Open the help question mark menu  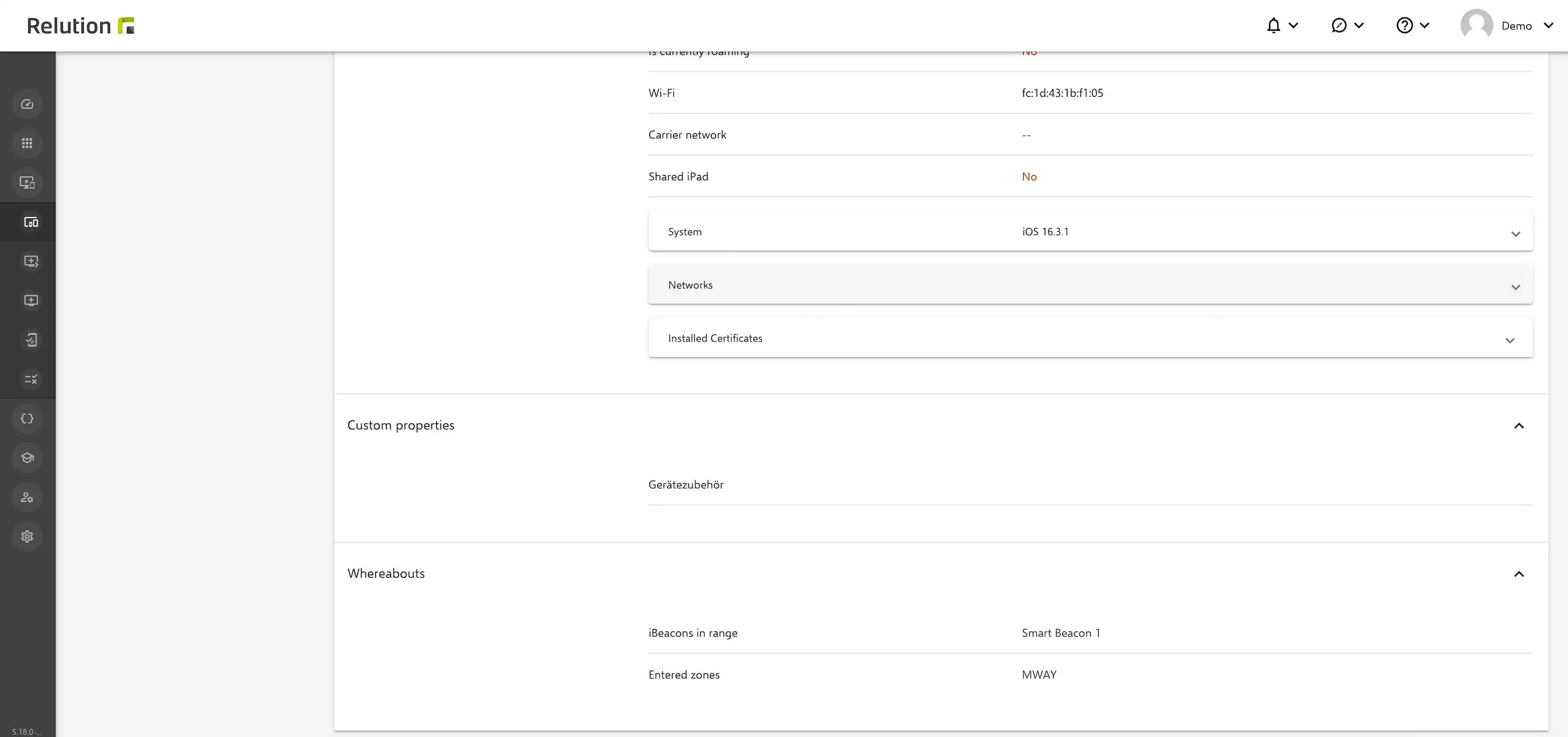(x=1412, y=25)
